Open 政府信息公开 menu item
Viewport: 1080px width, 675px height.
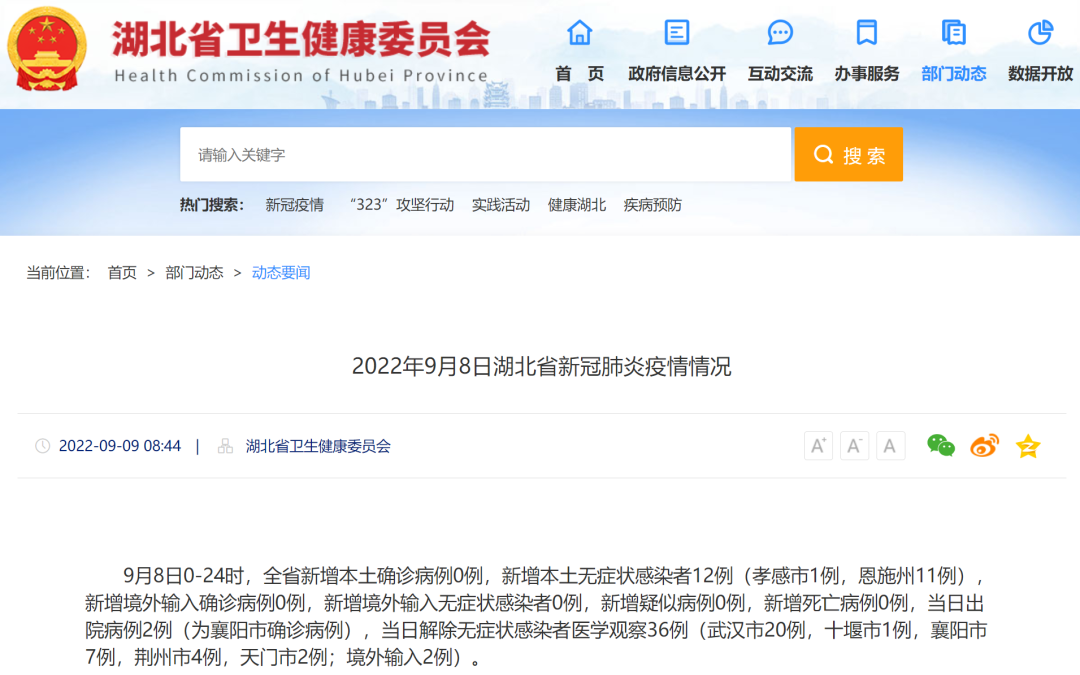tap(677, 74)
